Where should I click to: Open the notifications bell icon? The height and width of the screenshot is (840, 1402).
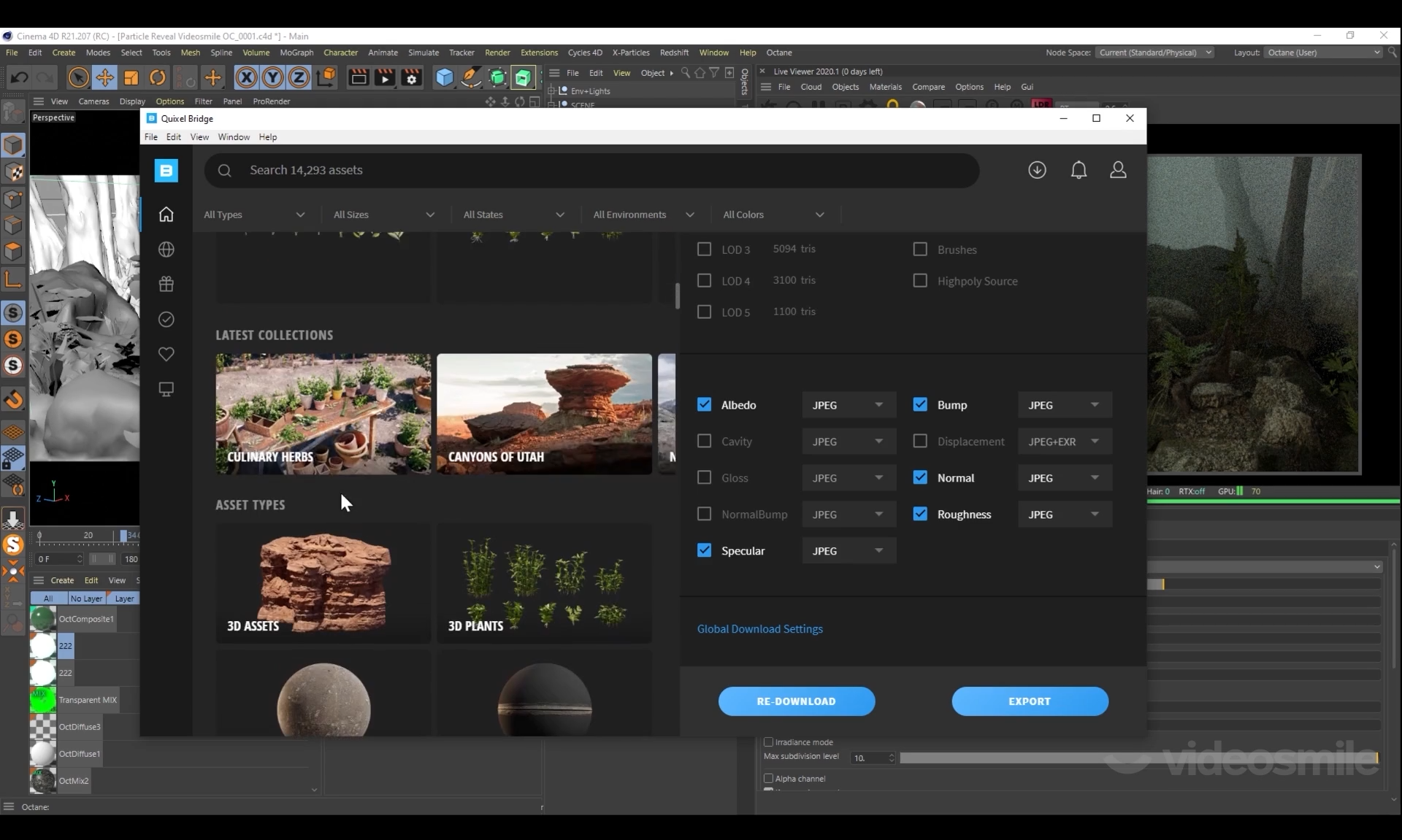point(1079,170)
